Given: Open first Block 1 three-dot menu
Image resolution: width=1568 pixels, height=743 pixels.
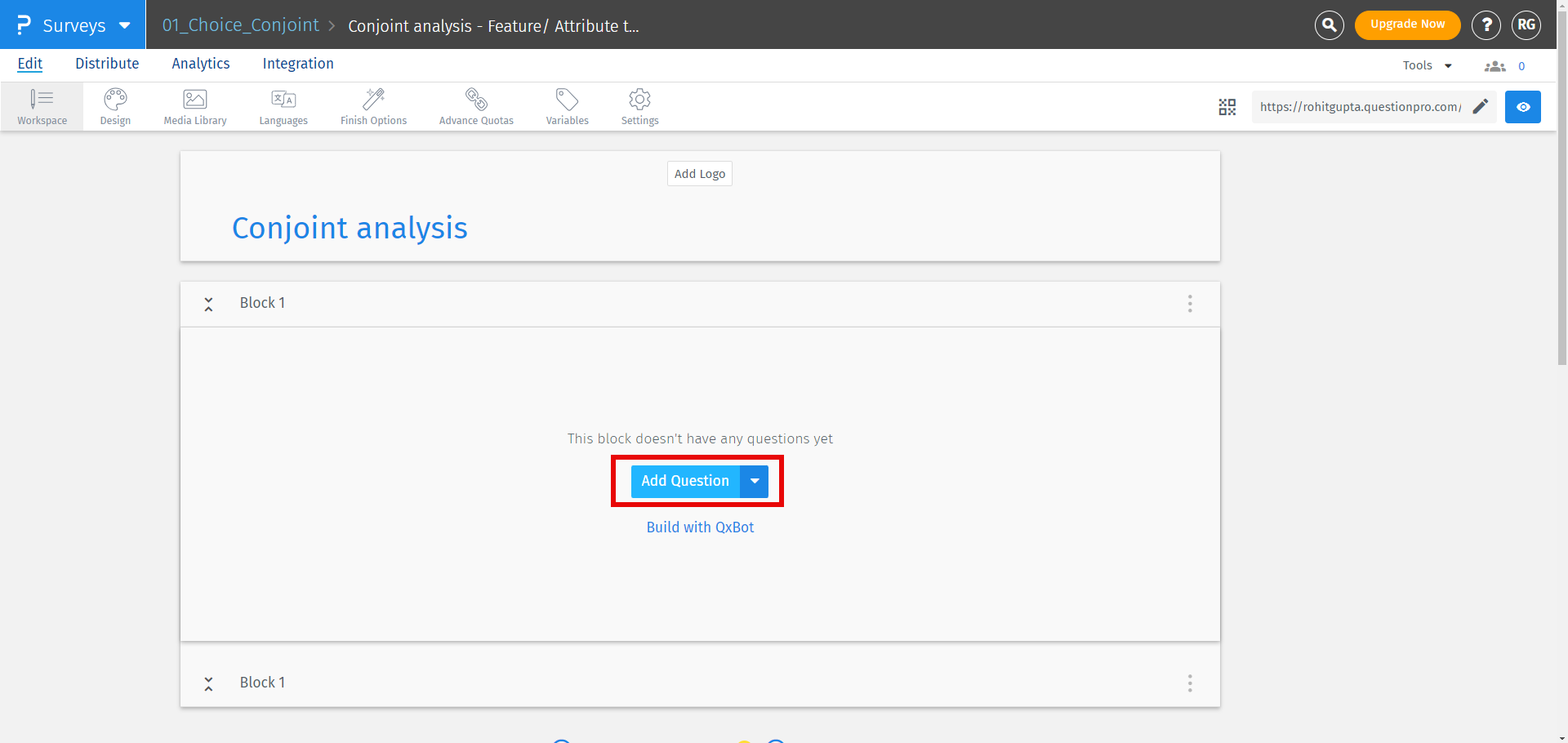Looking at the screenshot, I should point(1190,304).
